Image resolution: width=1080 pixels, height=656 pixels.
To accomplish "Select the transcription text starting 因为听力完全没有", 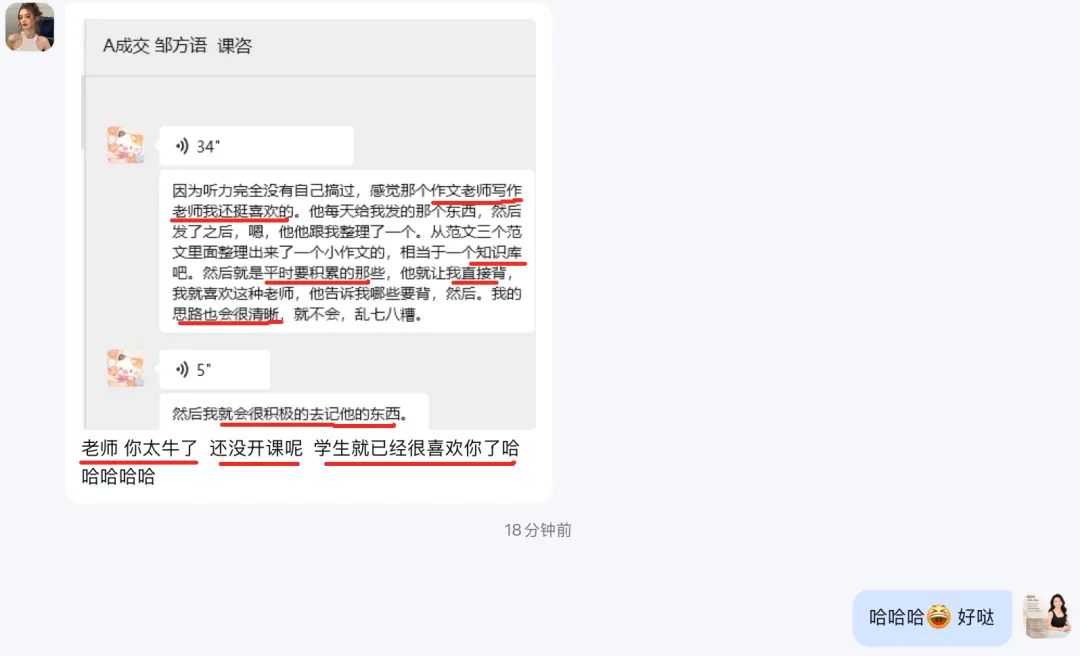I will click(x=346, y=252).
